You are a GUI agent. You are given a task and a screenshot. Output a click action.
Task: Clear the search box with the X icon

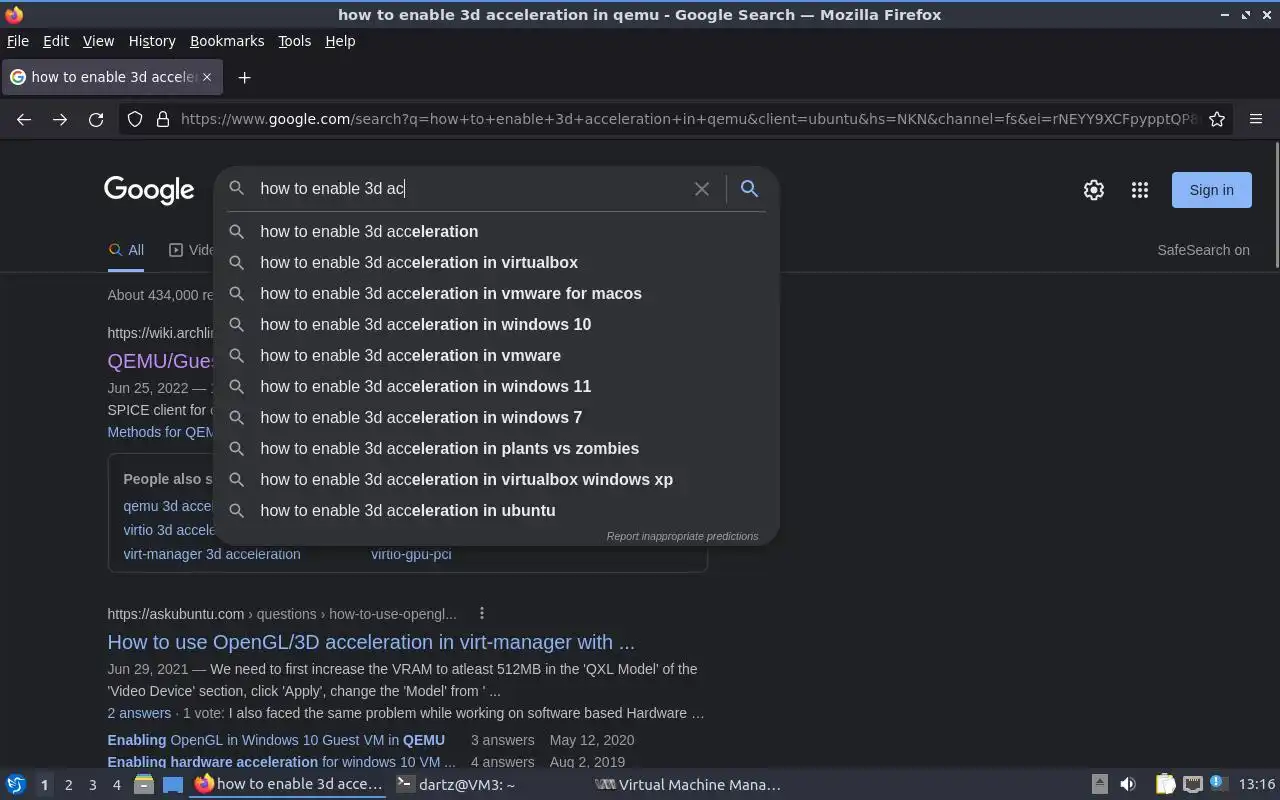click(702, 188)
